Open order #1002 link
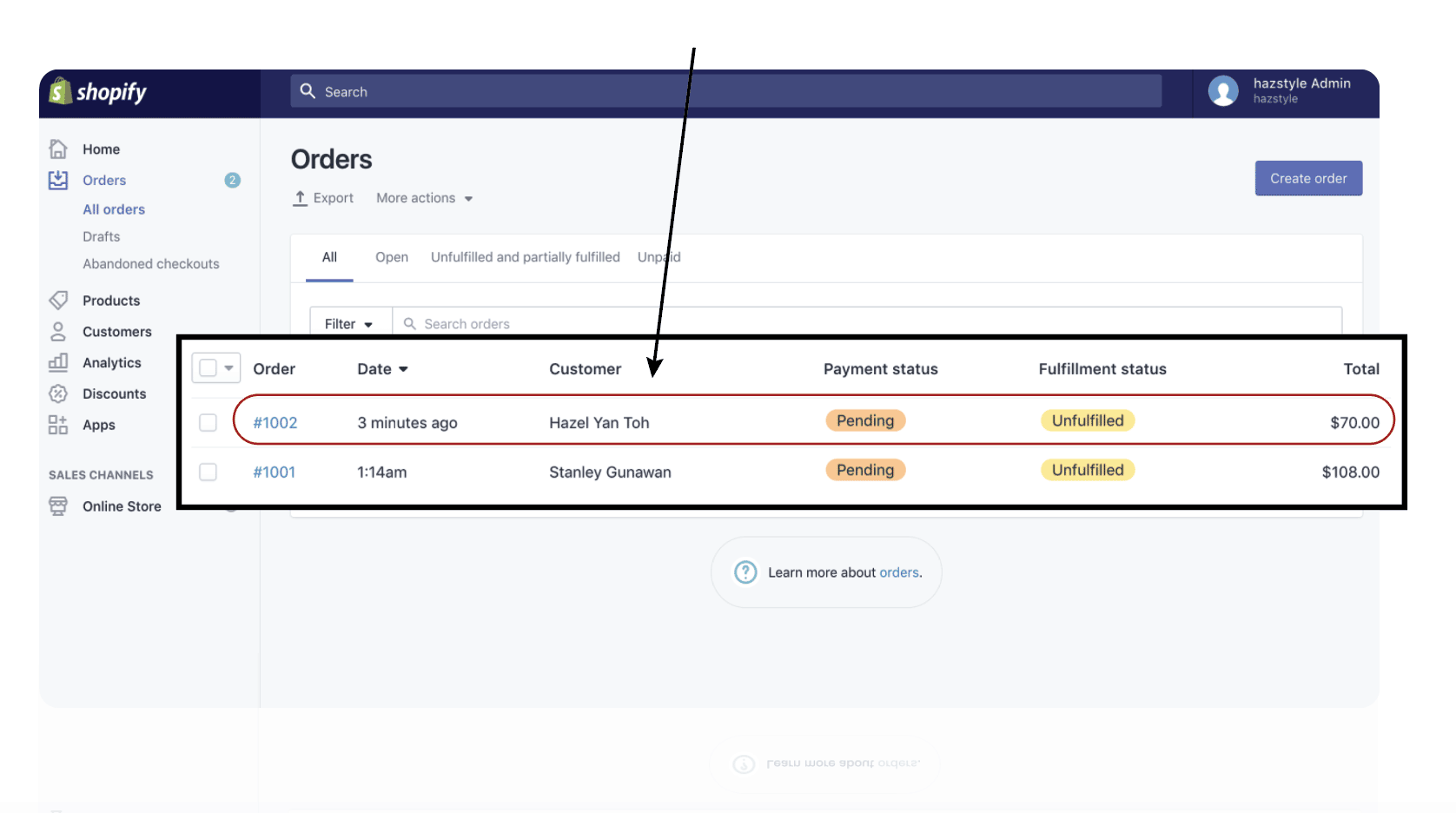This screenshot has height=813, width=1456. (275, 423)
